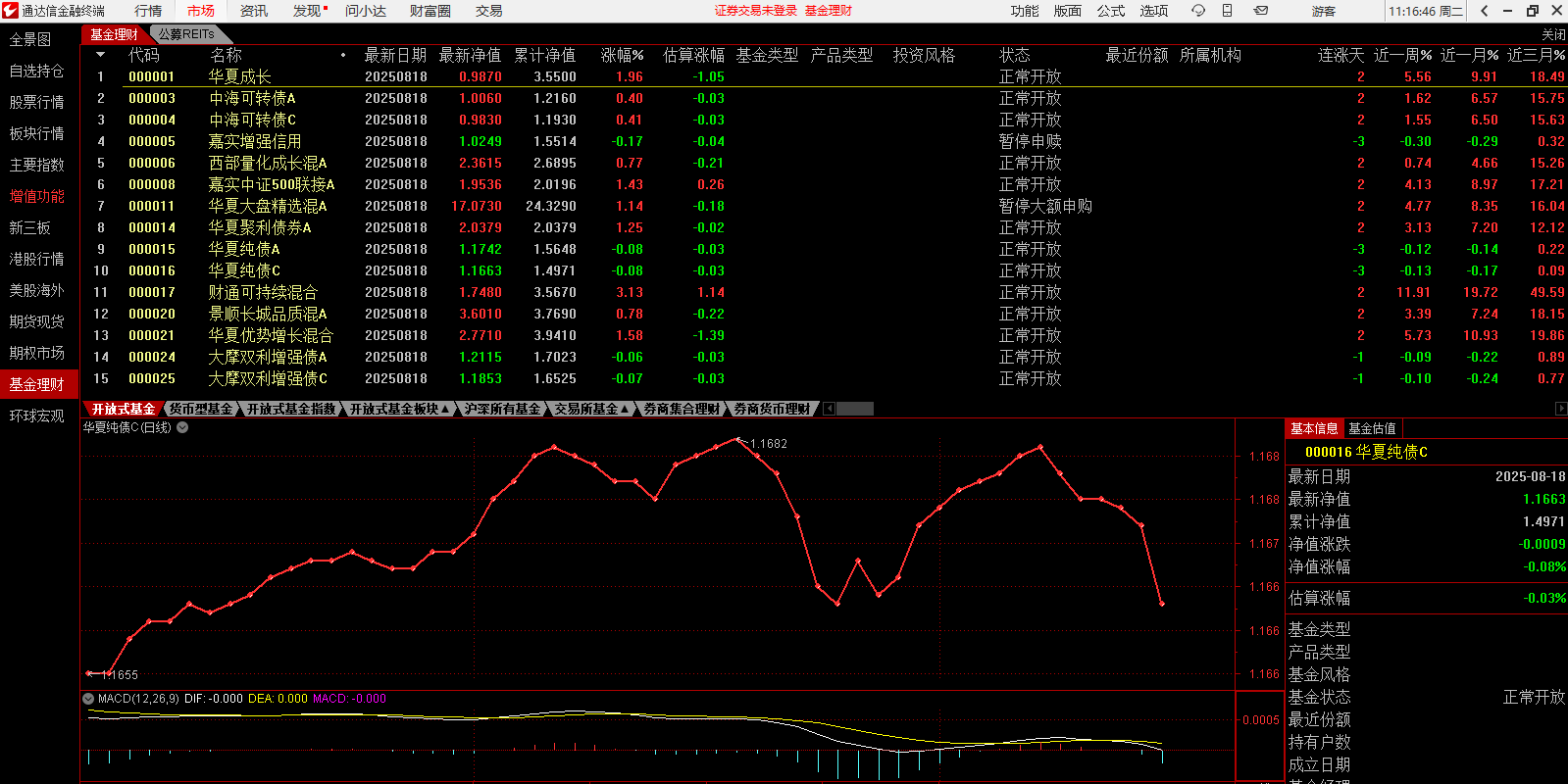
Task: Click the 证券交易未登录 login link
Action: point(755,11)
